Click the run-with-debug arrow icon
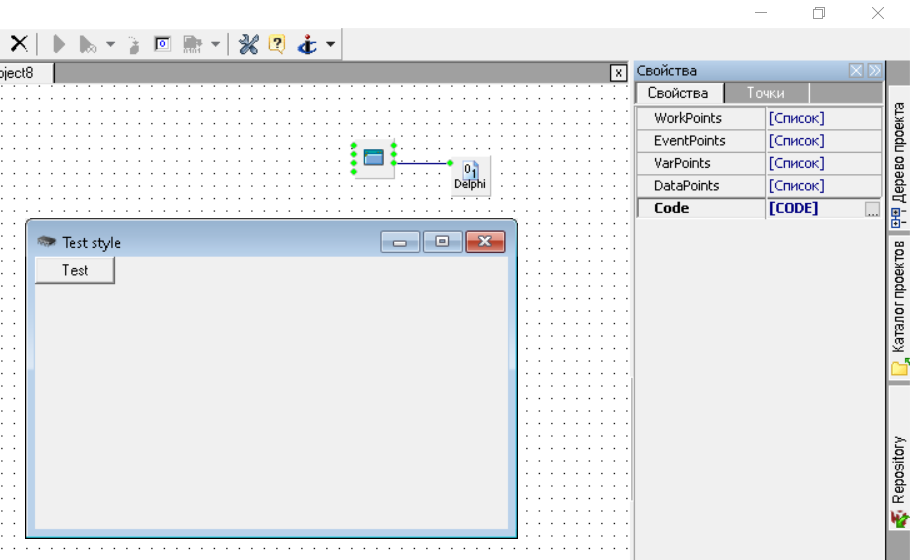This screenshot has height=560, width=910. (88, 45)
